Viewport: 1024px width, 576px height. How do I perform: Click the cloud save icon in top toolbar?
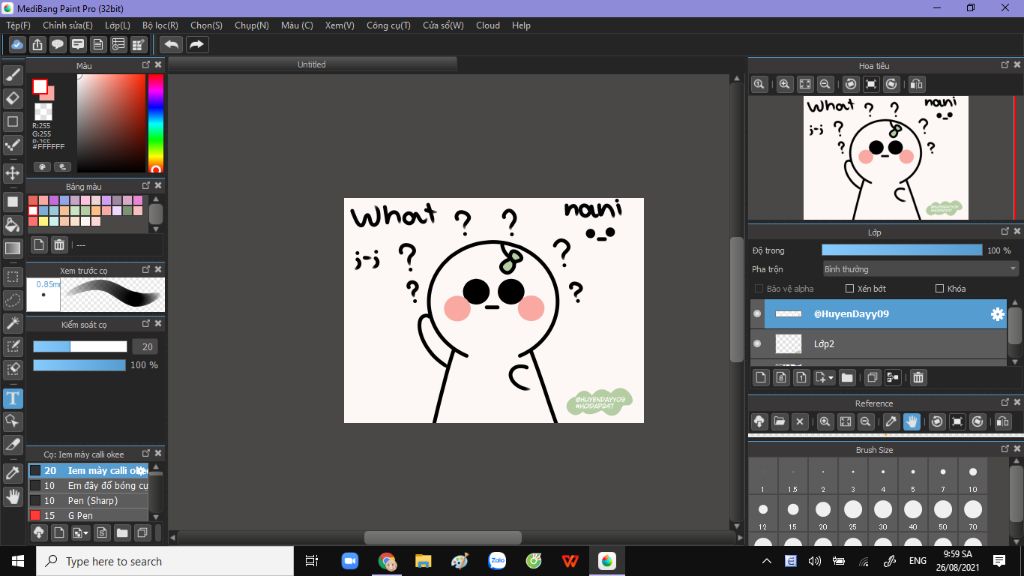pyautogui.click(x=17, y=44)
